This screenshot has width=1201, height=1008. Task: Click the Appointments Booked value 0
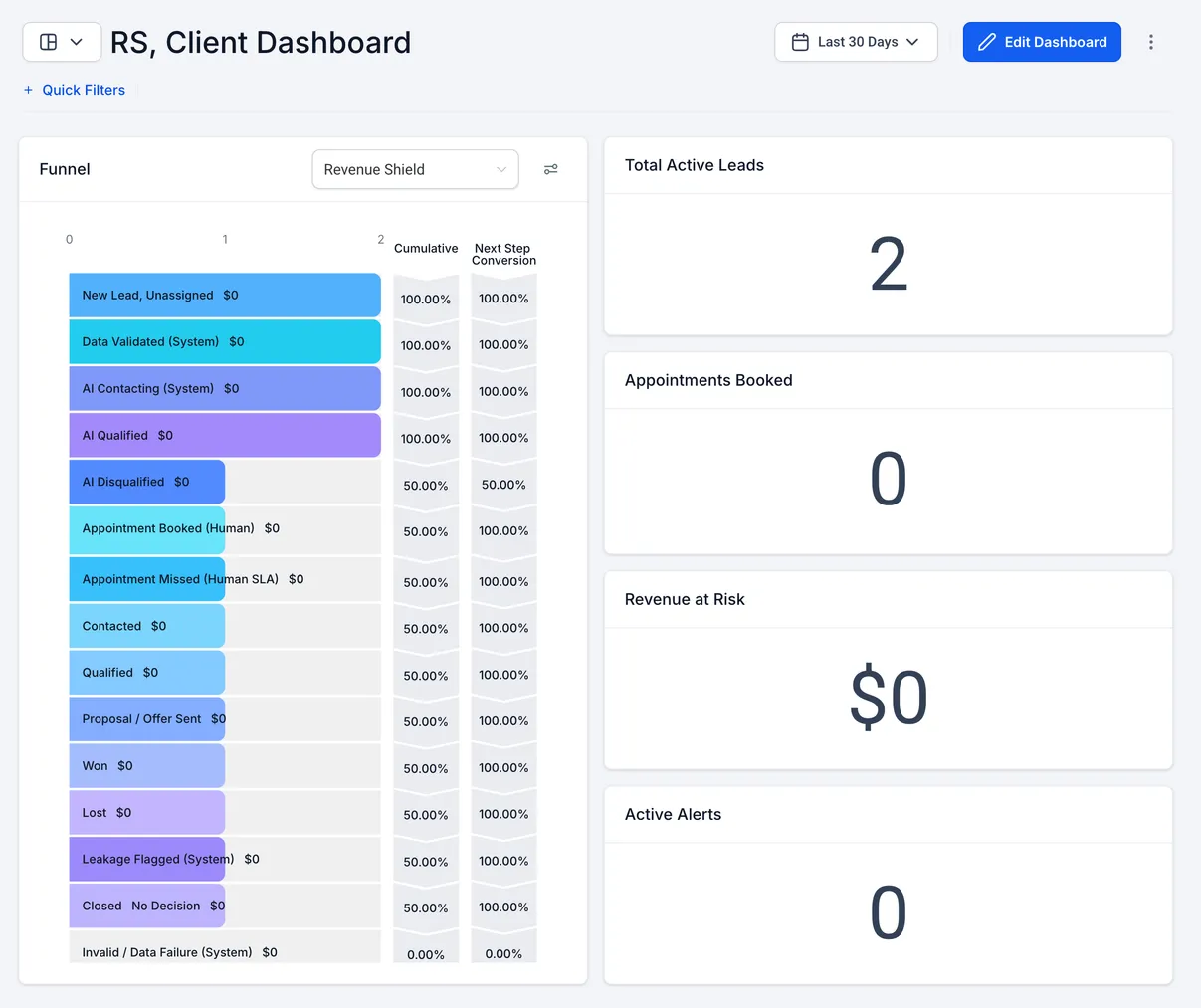pos(889,480)
